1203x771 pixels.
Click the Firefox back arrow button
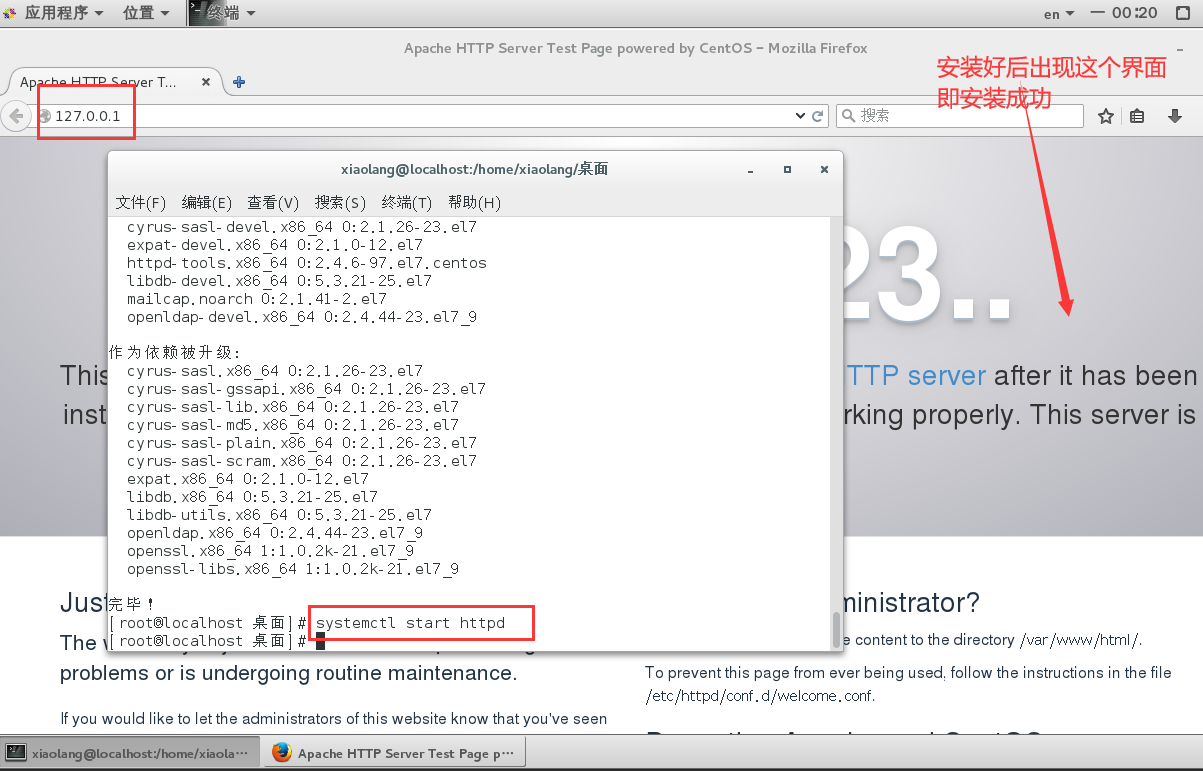[x=15, y=116]
